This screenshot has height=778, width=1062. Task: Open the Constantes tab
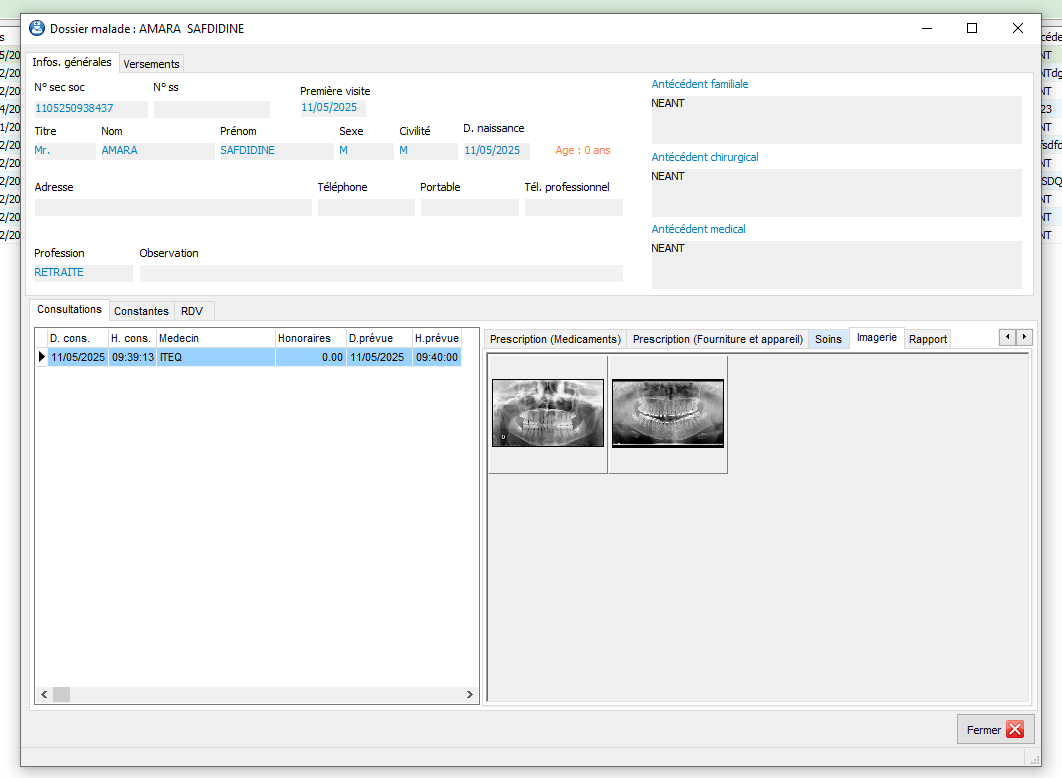click(141, 311)
